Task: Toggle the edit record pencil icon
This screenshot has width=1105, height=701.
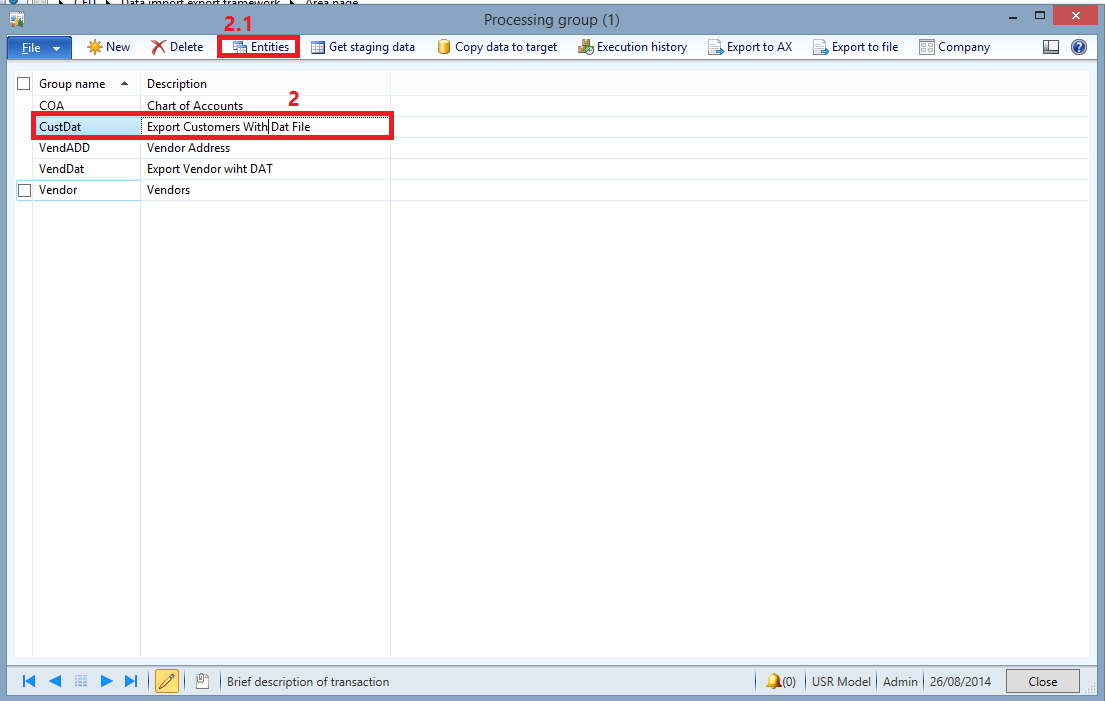Action: (167, 681)
